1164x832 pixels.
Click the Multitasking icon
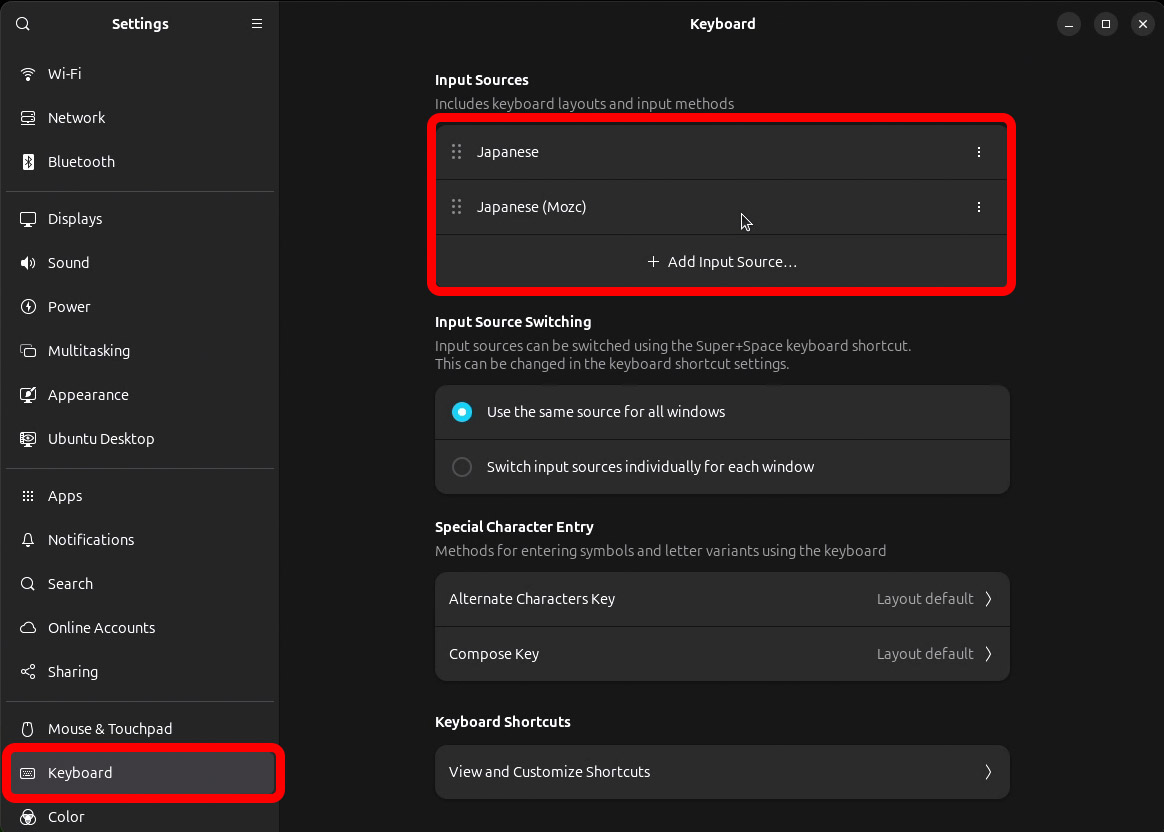(x=28, y=350)
